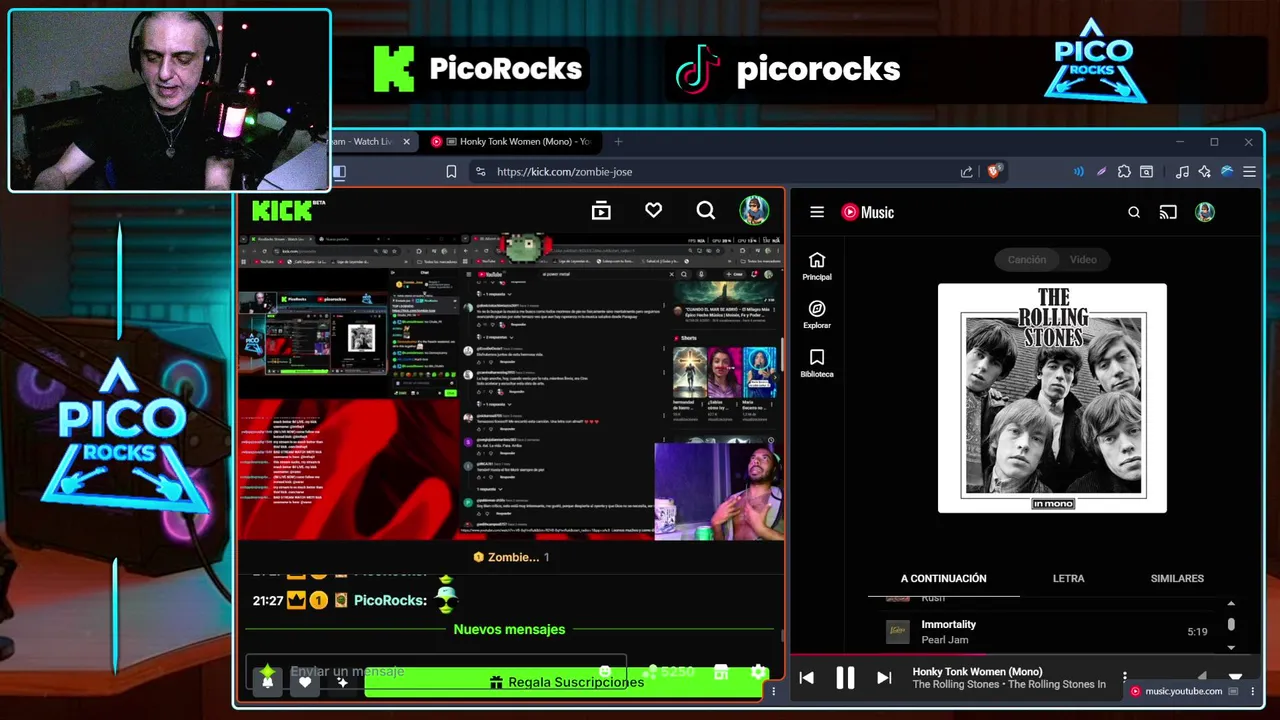This screenshot has height=720, width=1280.
Task: Pause Honky Tonk Women playback
Action: click(845, 678)
